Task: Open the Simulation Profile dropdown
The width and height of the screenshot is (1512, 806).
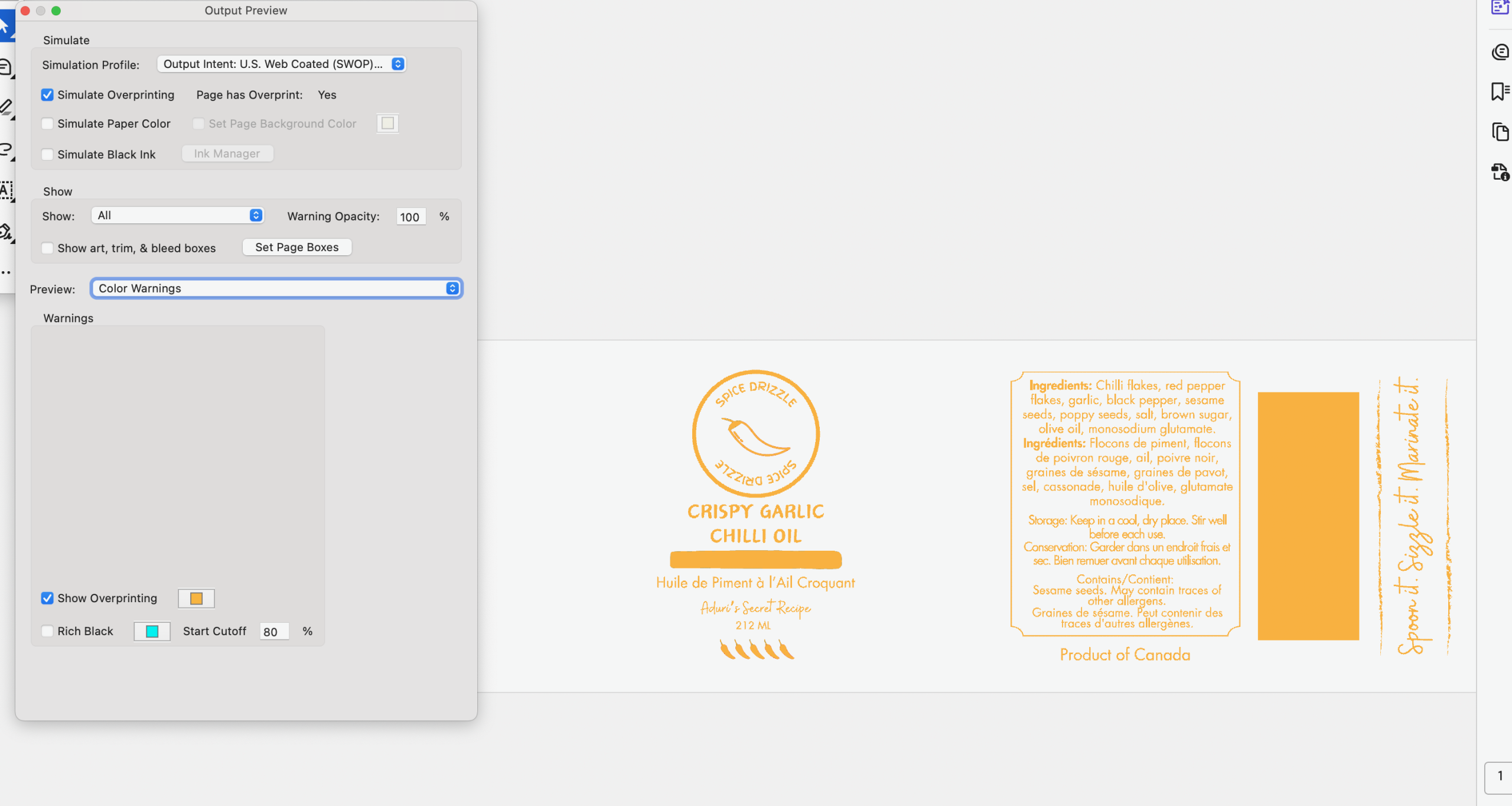Action: point(281,64)
